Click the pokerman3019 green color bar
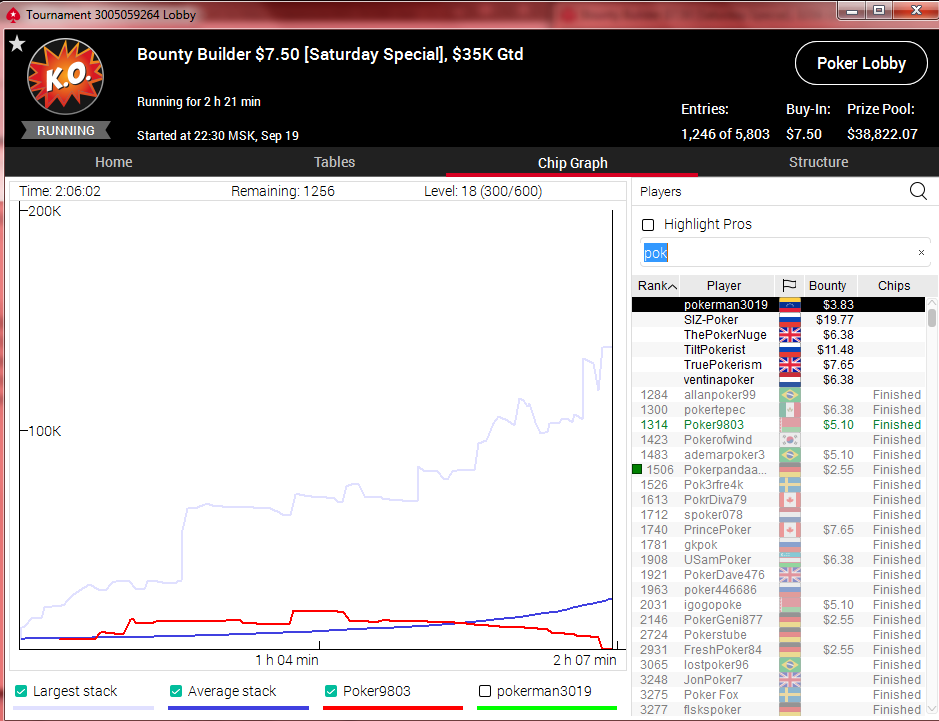Screen dimensions: 939x721 tap(547, 708)
